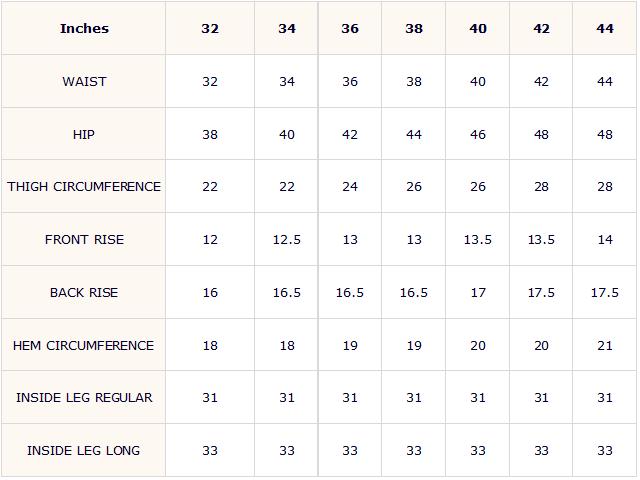Select back rise 16 for size 32
The image size is (640, 480).
point(210,293)
